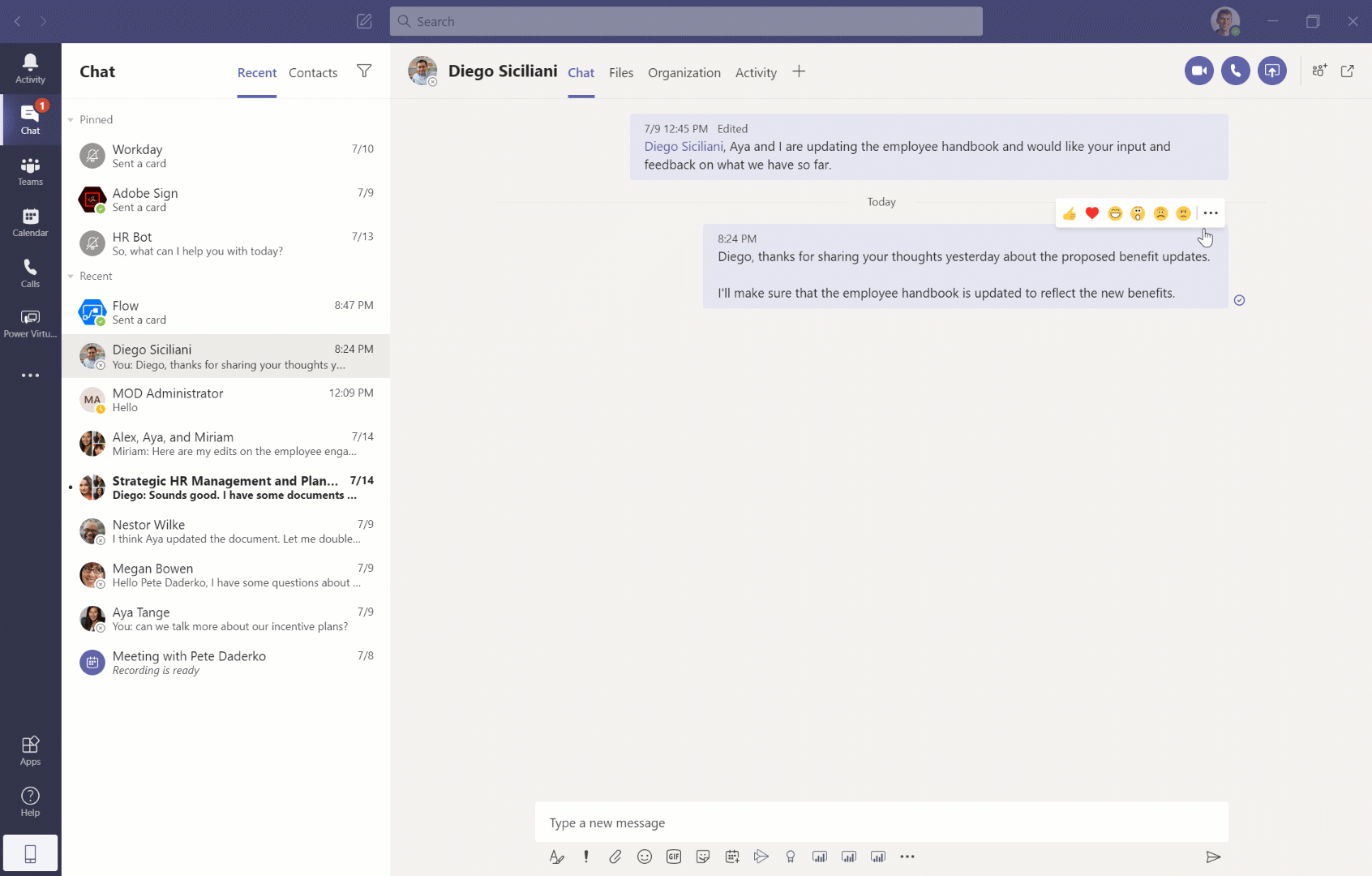React with the thumbs up emoji
Viewport: 1372px width, 876px height.
point(1070,213)
